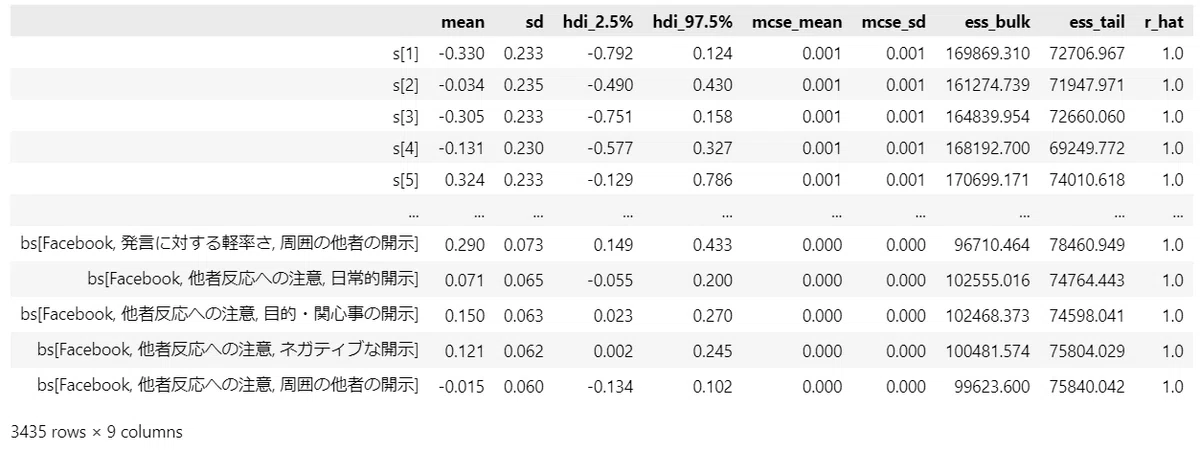This screenshot has width=1200, height=450.
Task: Click the 3435 rows × 9 columns text
Action: pyautogui.click(x=96, y=433)
